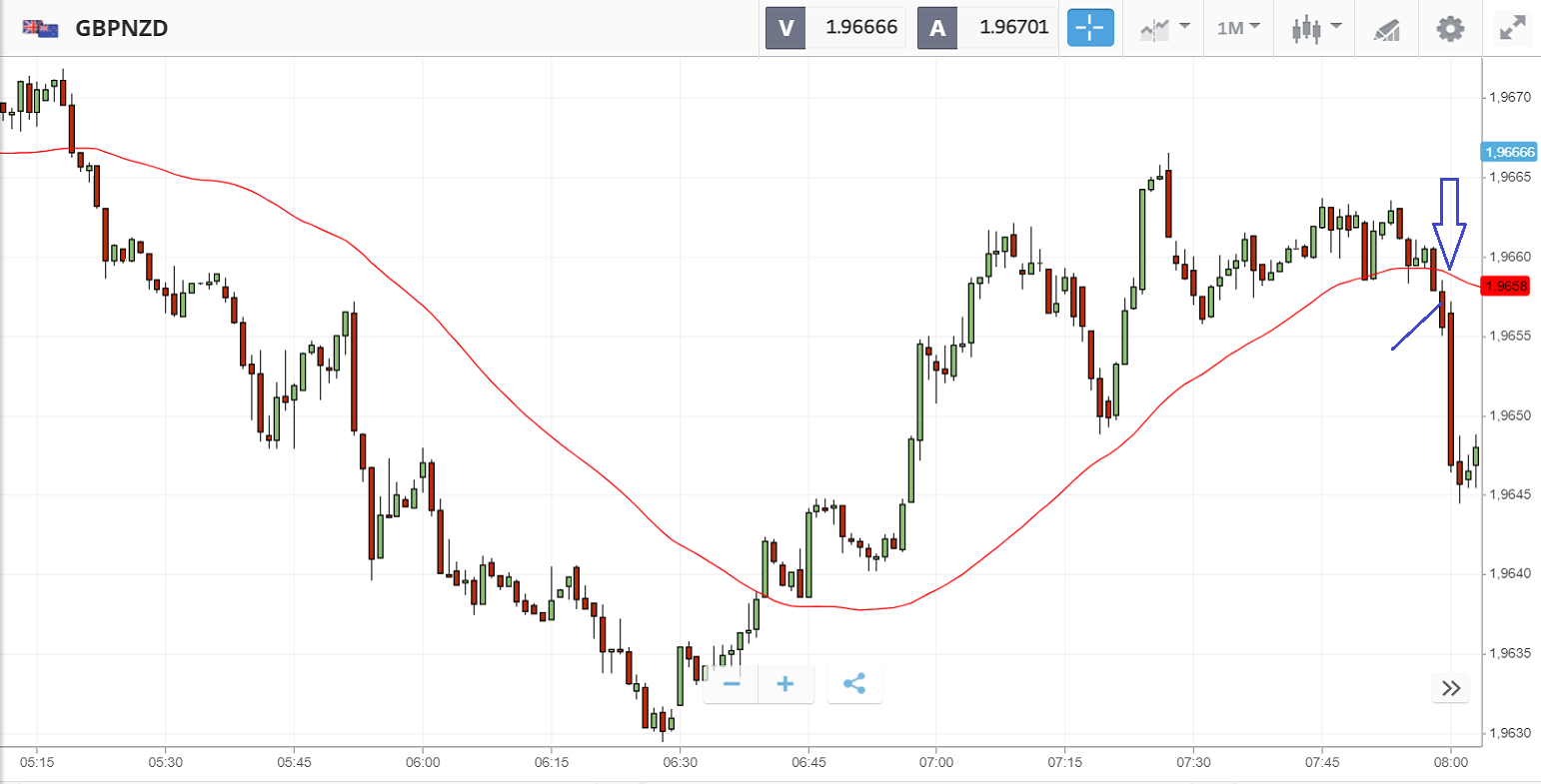Click the V sell button
Viewport: 1541px width, 784px height.
(785, 28)
